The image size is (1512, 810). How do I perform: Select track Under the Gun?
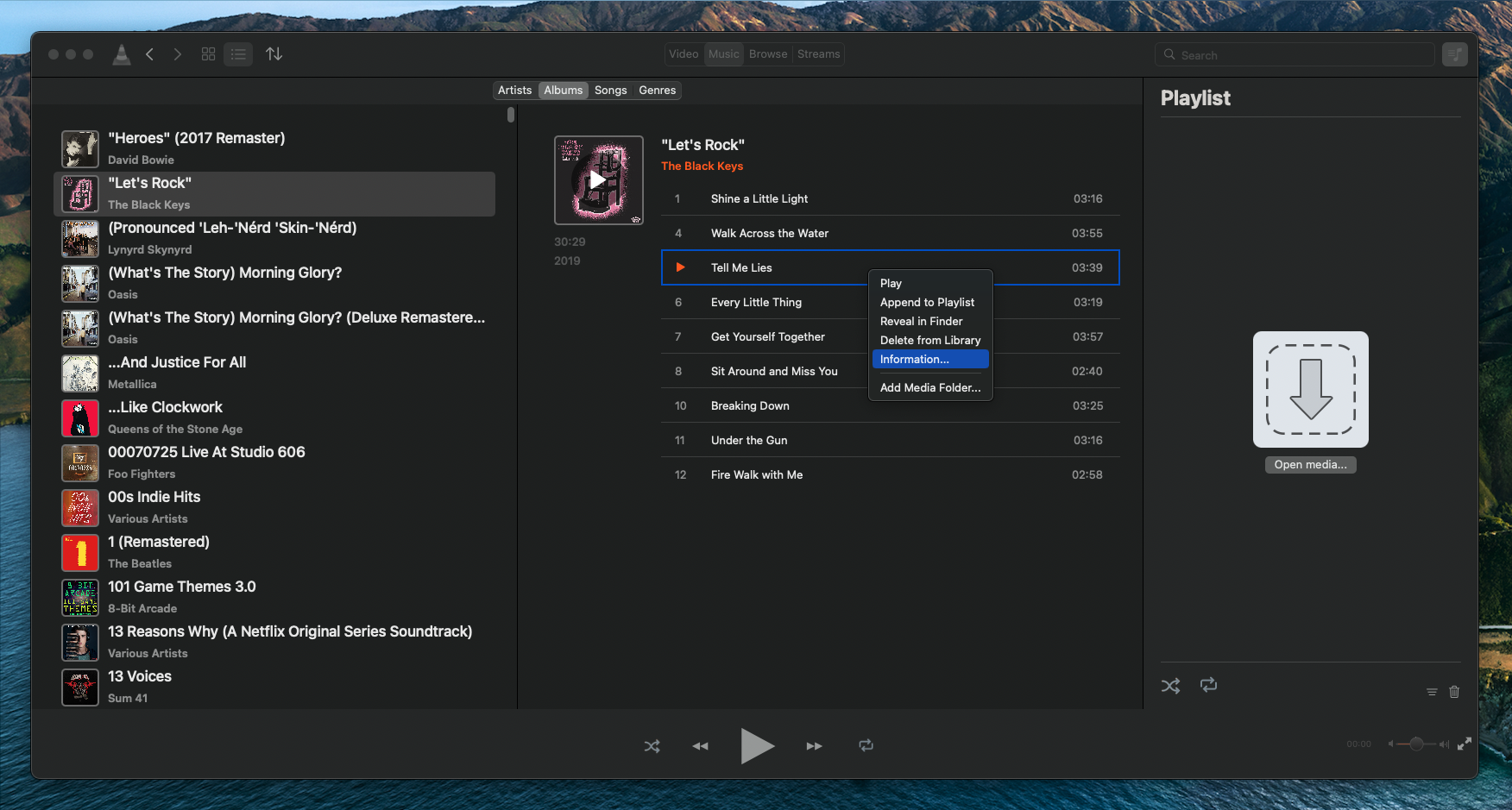click(x=891, y=440)
